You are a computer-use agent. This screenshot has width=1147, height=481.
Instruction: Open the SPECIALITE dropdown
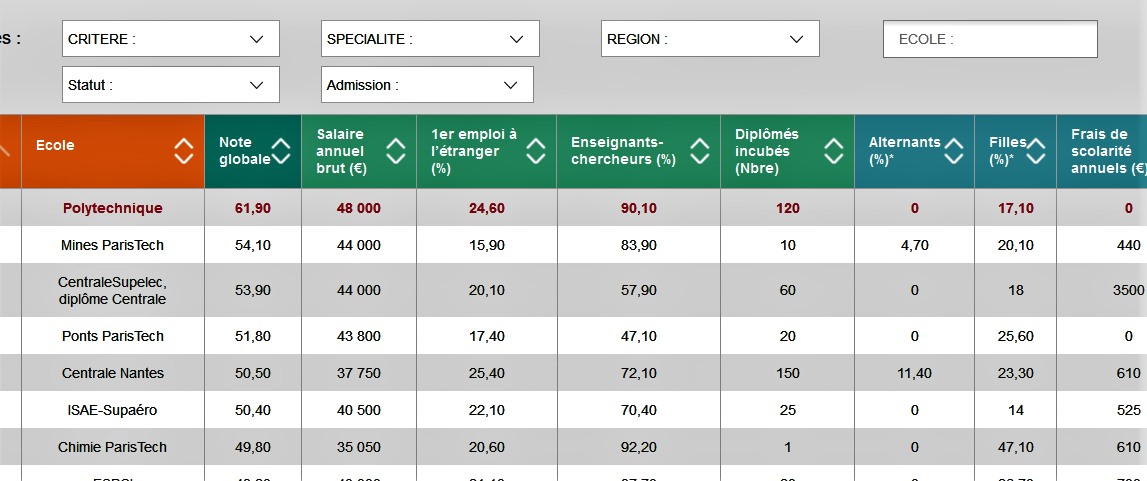click(430, 39)
